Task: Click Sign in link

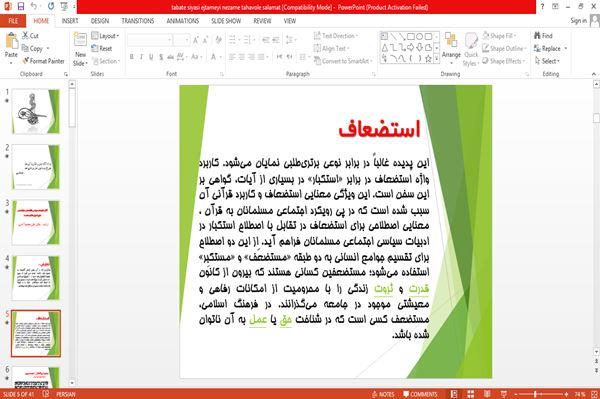Action: coord(578,21)
